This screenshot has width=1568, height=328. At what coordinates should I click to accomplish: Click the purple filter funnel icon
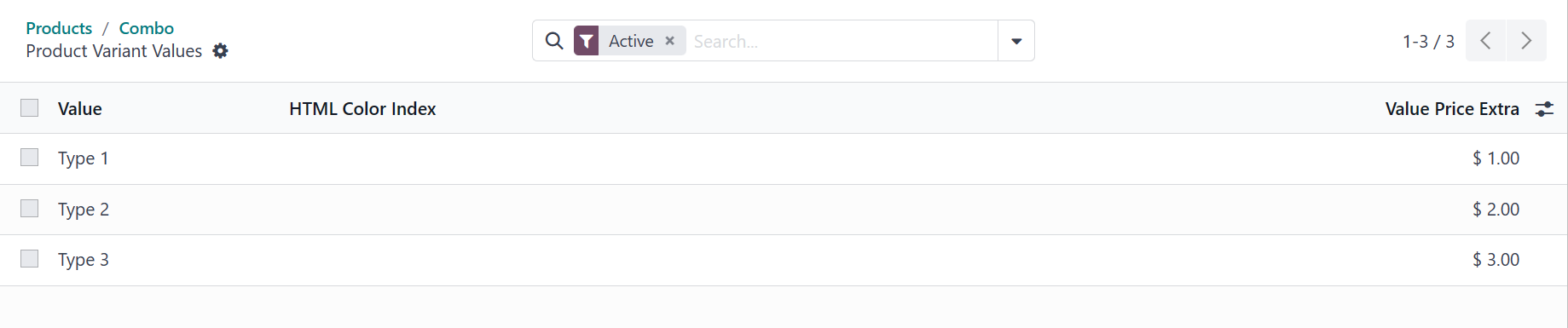click(587, 41)
